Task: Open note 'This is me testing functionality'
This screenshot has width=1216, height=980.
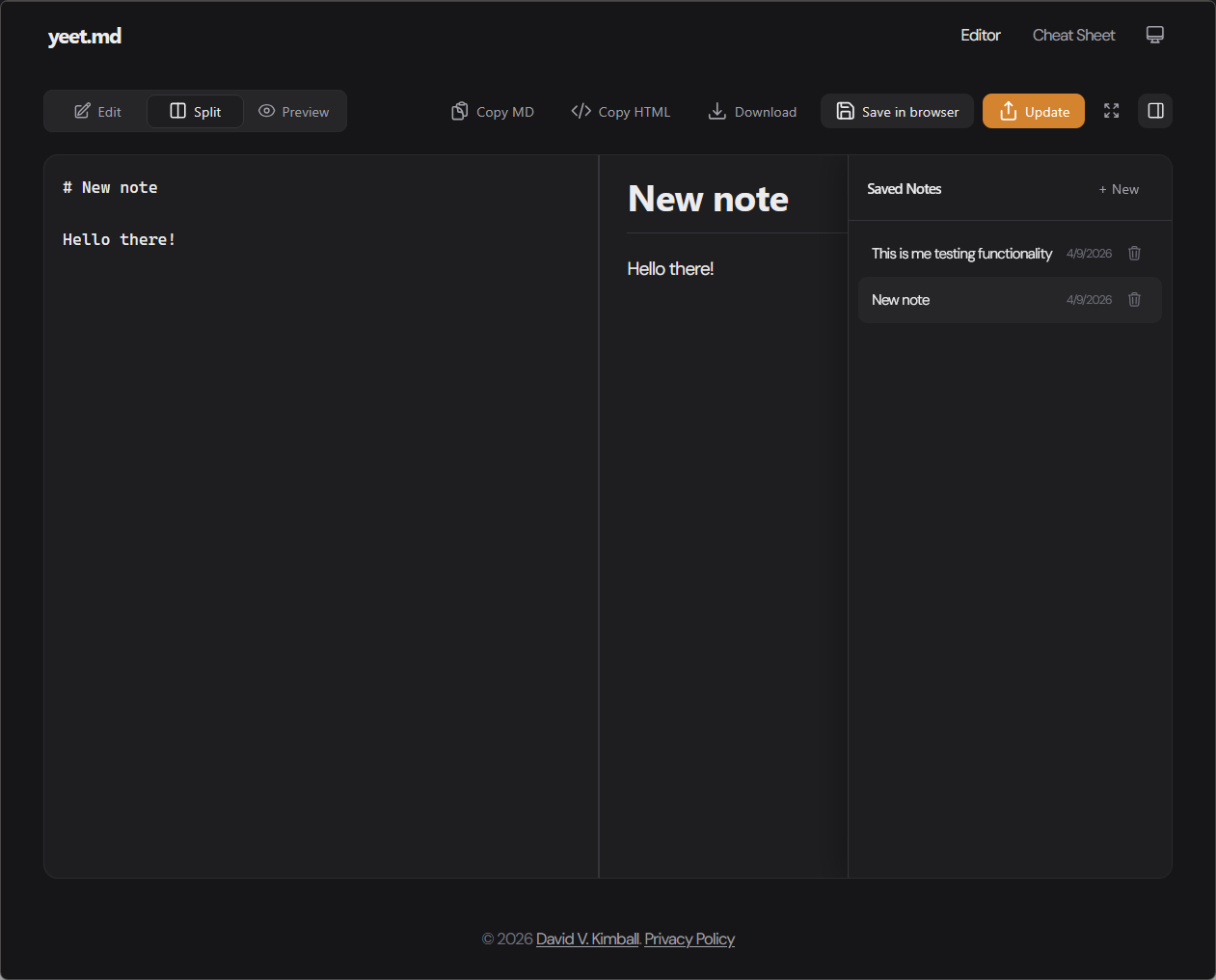Action: coord(1010,254)
